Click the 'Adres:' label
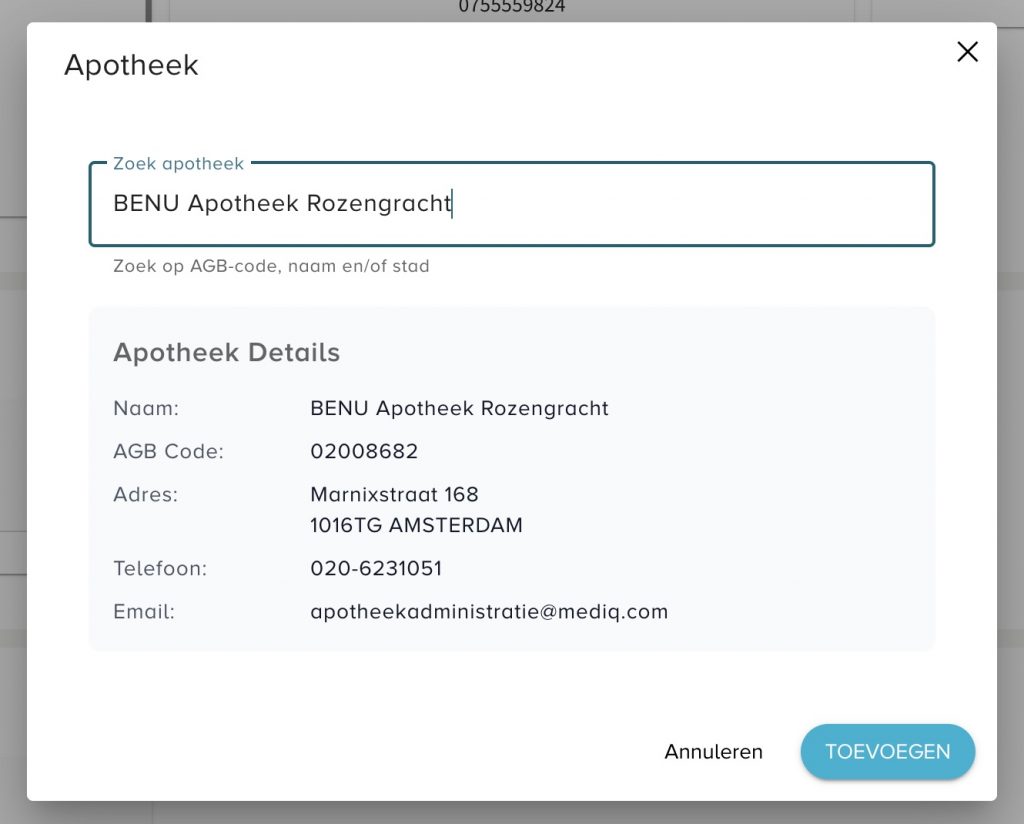 (145, 495)
